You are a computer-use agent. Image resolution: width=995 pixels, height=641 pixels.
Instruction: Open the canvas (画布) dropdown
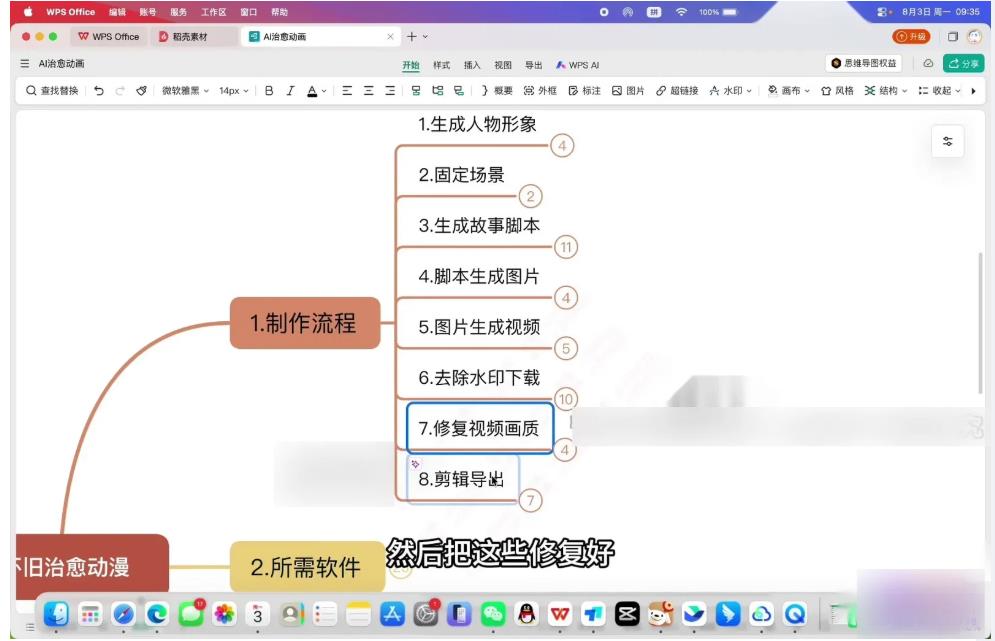coord(789,91)
